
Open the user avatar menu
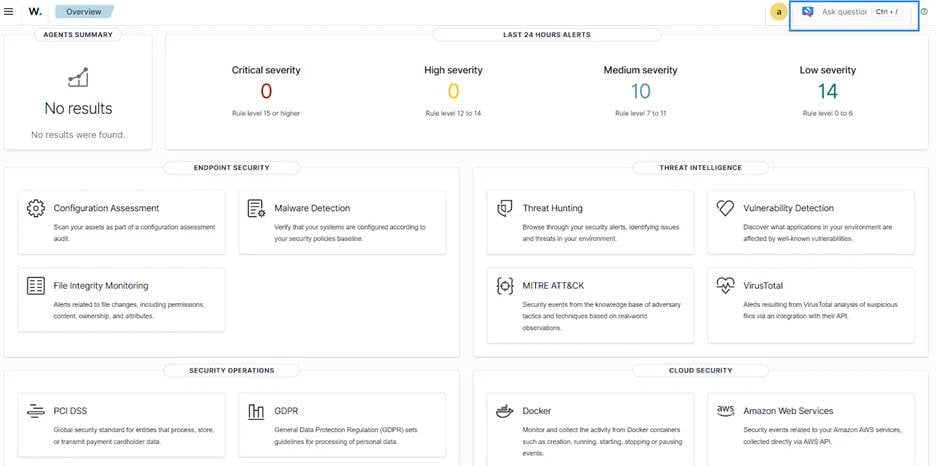(778, 12)
